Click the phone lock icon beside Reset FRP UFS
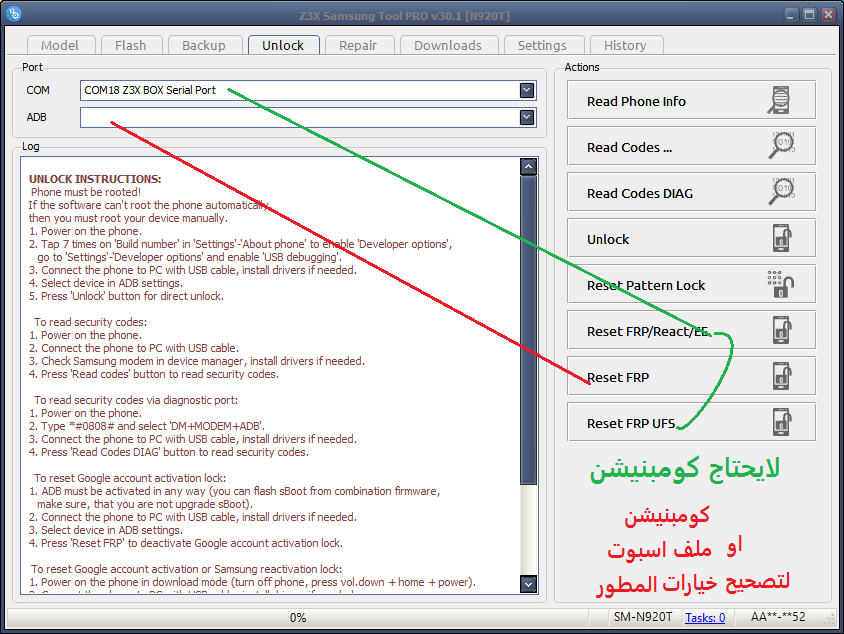The image size is (844, 634). (782, 422)
